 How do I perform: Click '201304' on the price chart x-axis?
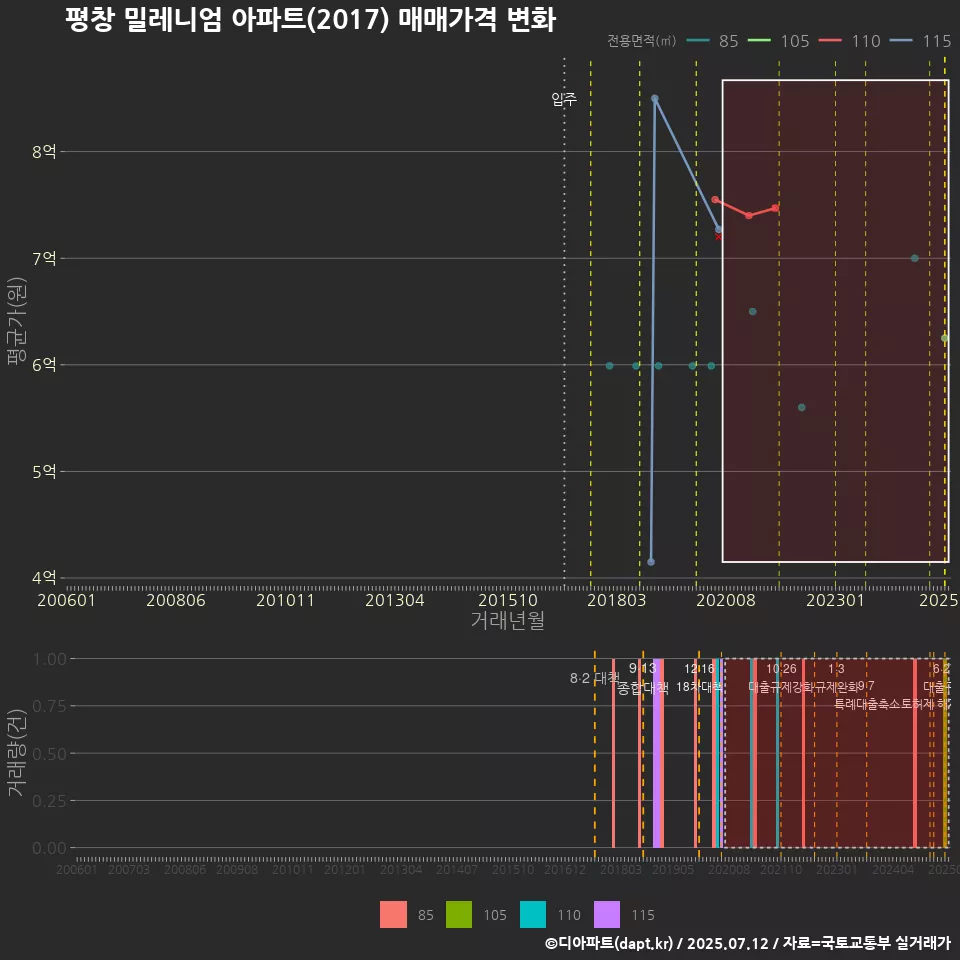point(395,600)
